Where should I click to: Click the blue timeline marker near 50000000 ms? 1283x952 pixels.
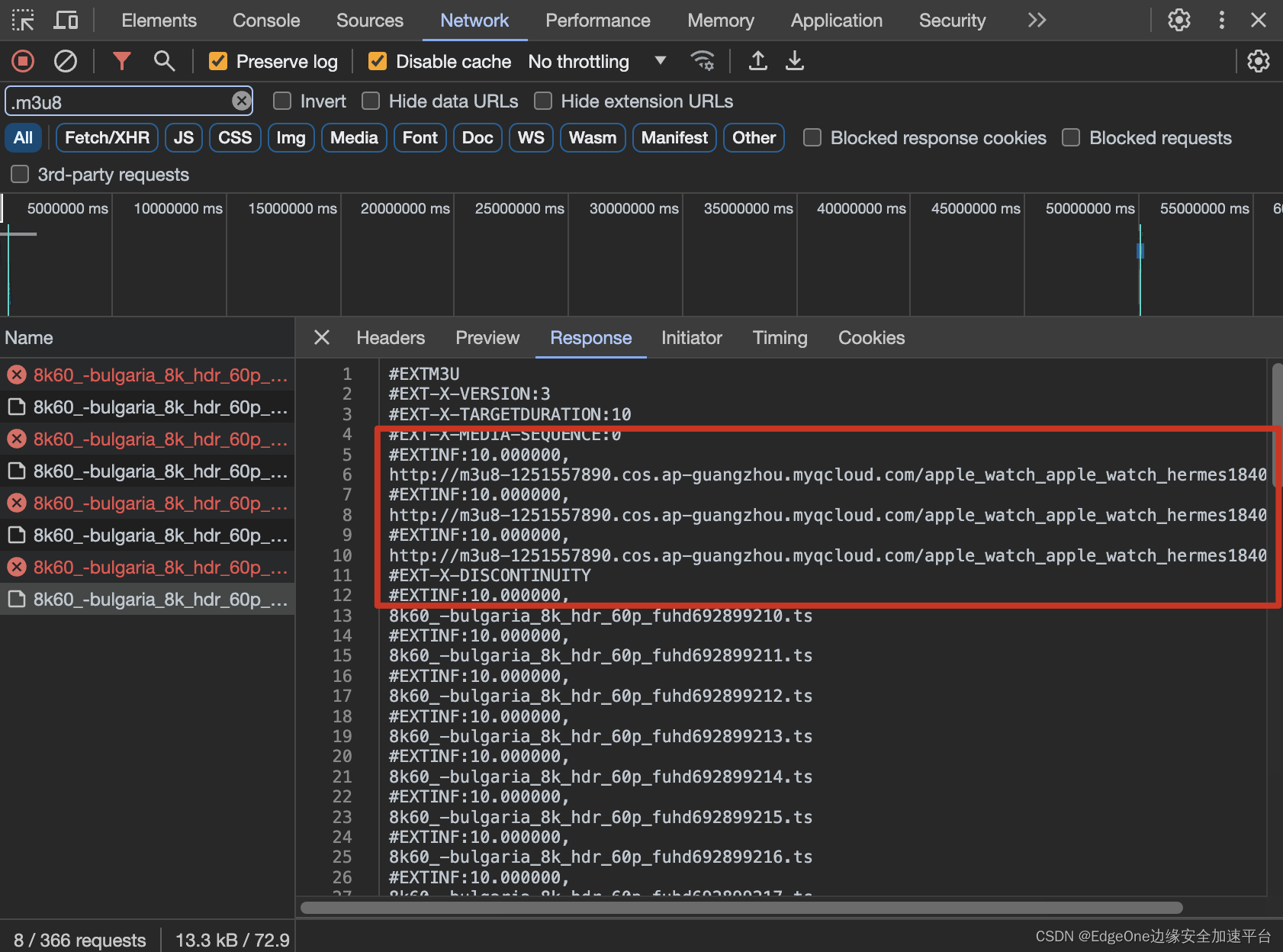point(1140,250)
